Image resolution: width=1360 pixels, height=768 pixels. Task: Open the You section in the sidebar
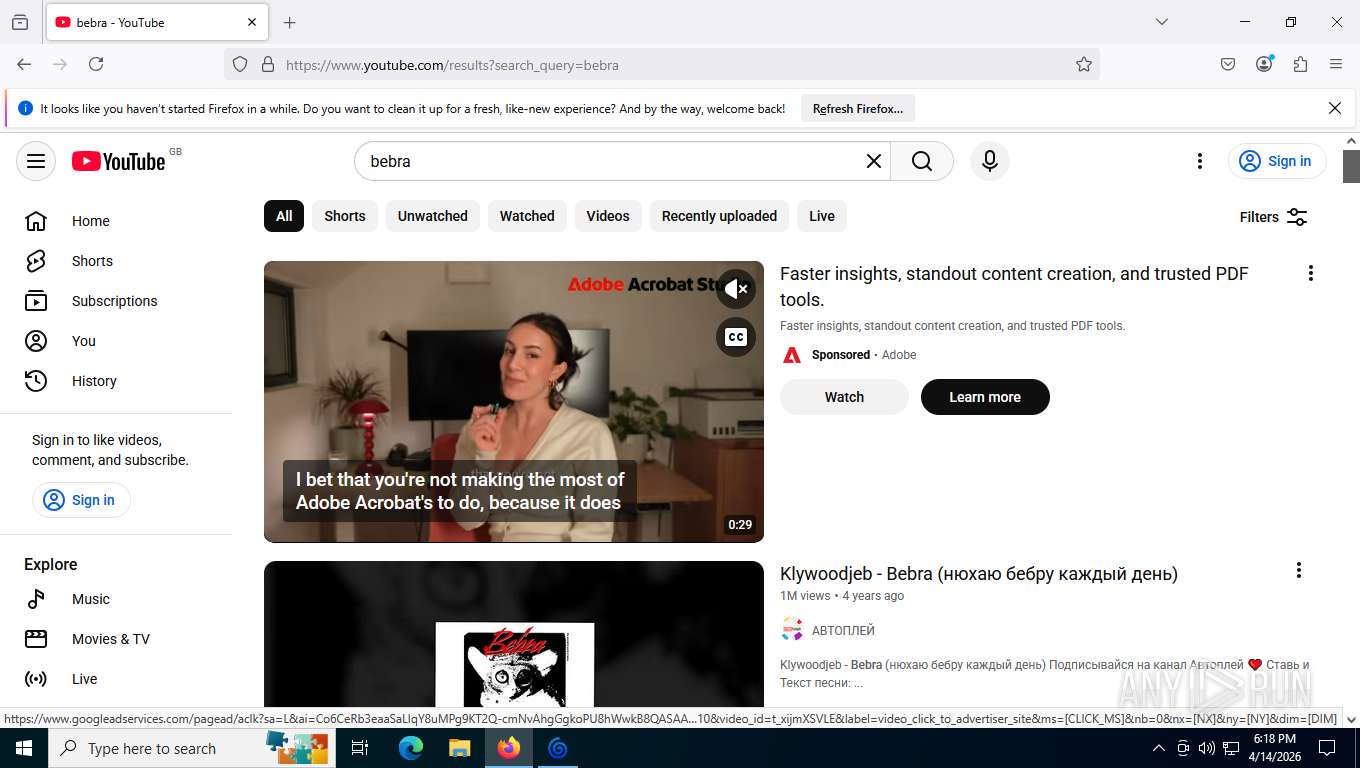(x=116, y=341)
